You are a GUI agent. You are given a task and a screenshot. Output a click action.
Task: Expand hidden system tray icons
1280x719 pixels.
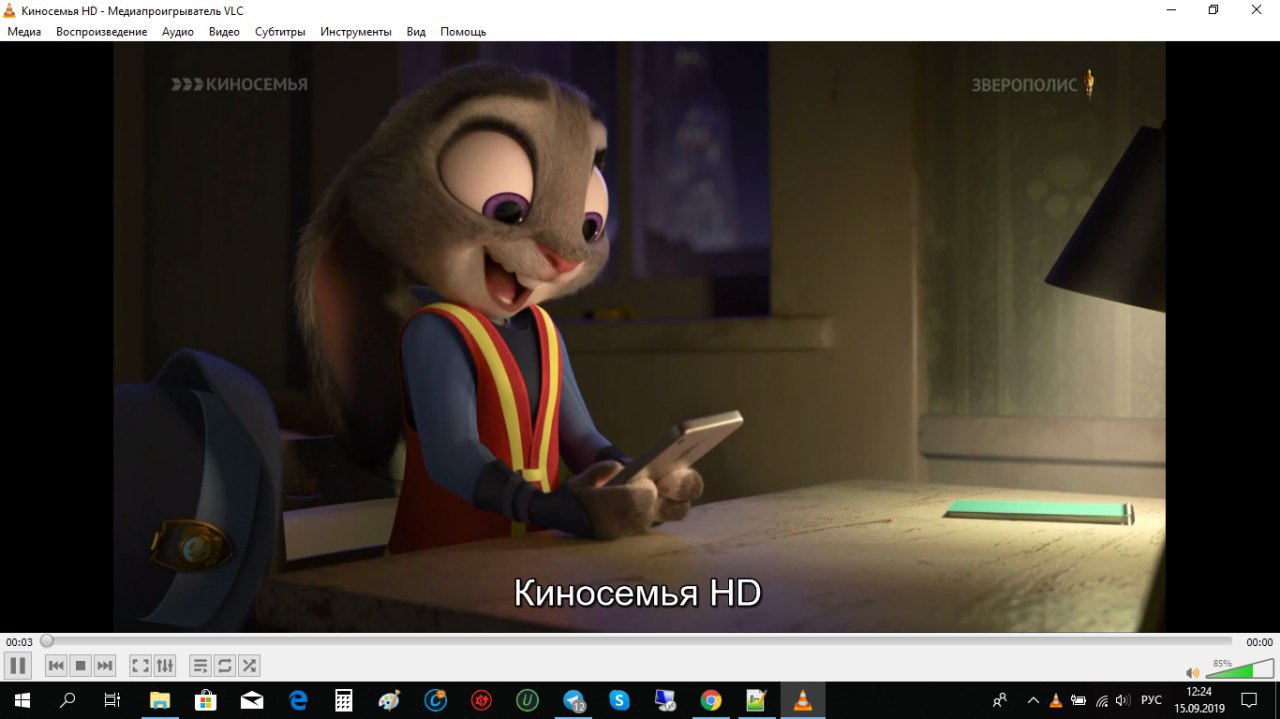click(x=1034, y=700)
